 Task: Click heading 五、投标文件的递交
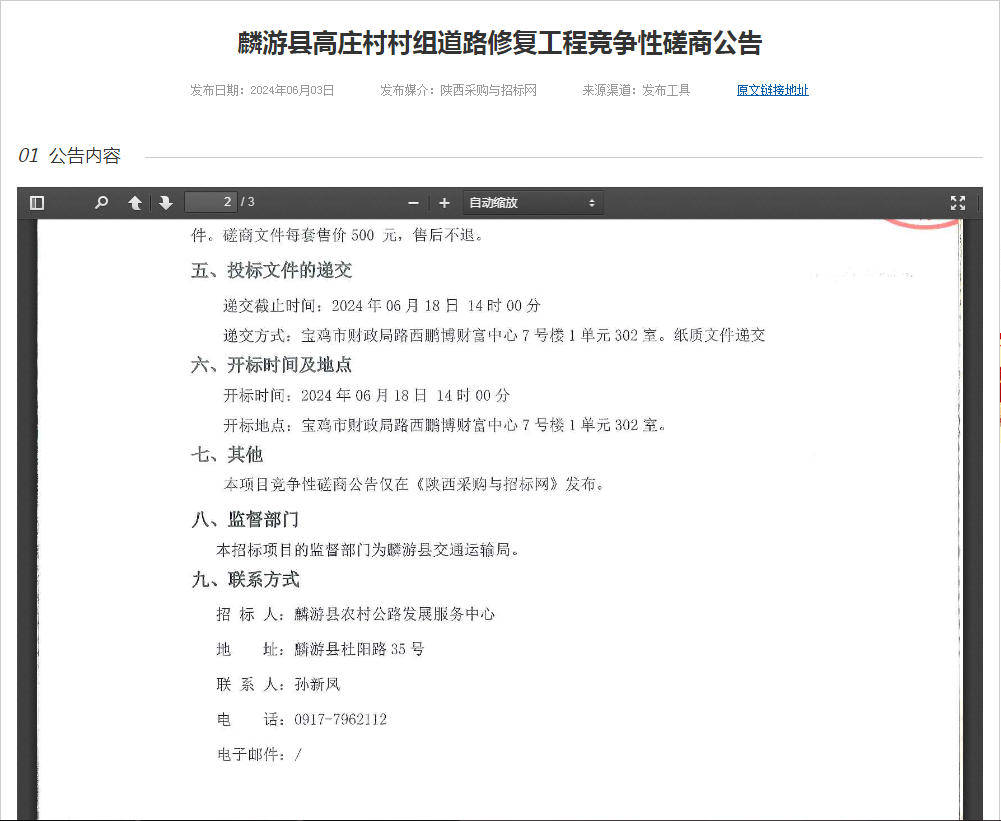(x=271, y=271)
